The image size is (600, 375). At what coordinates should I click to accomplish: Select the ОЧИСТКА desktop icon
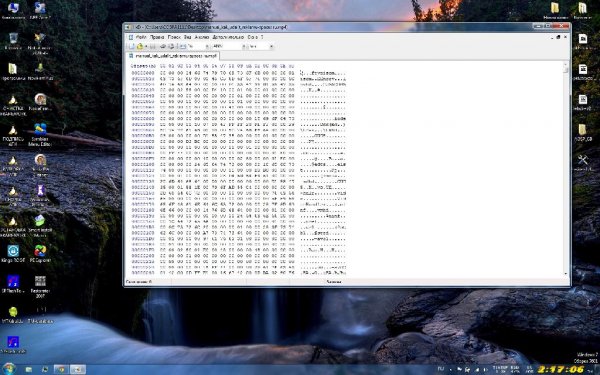pos(13,105)
